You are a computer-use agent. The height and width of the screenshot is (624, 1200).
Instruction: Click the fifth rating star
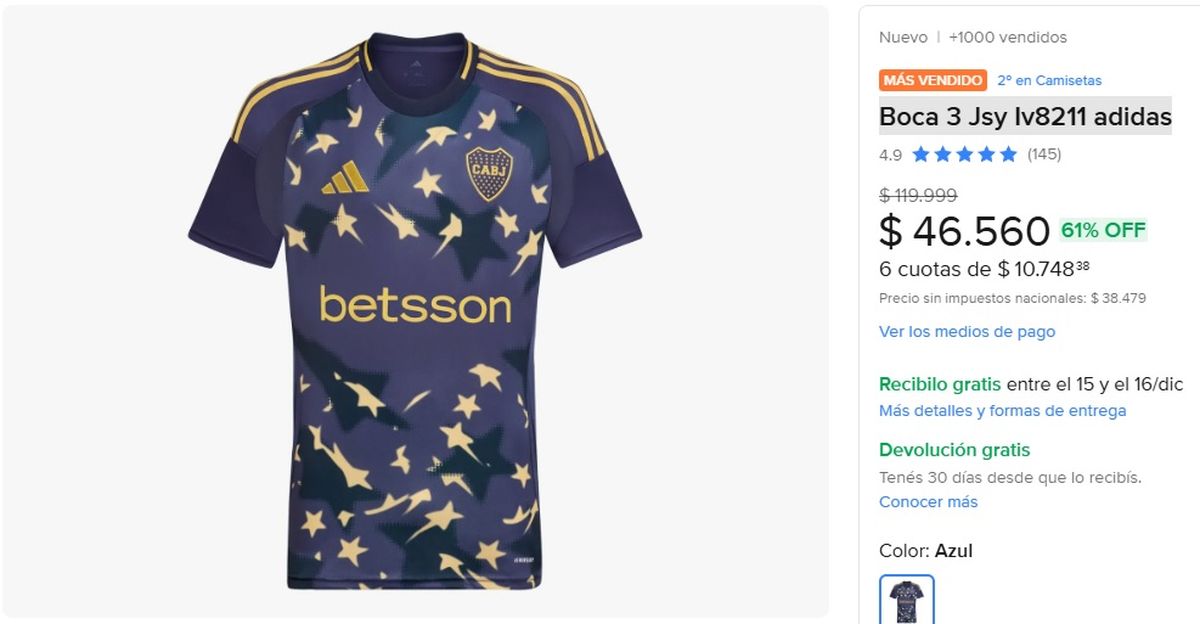(1008, 154)
